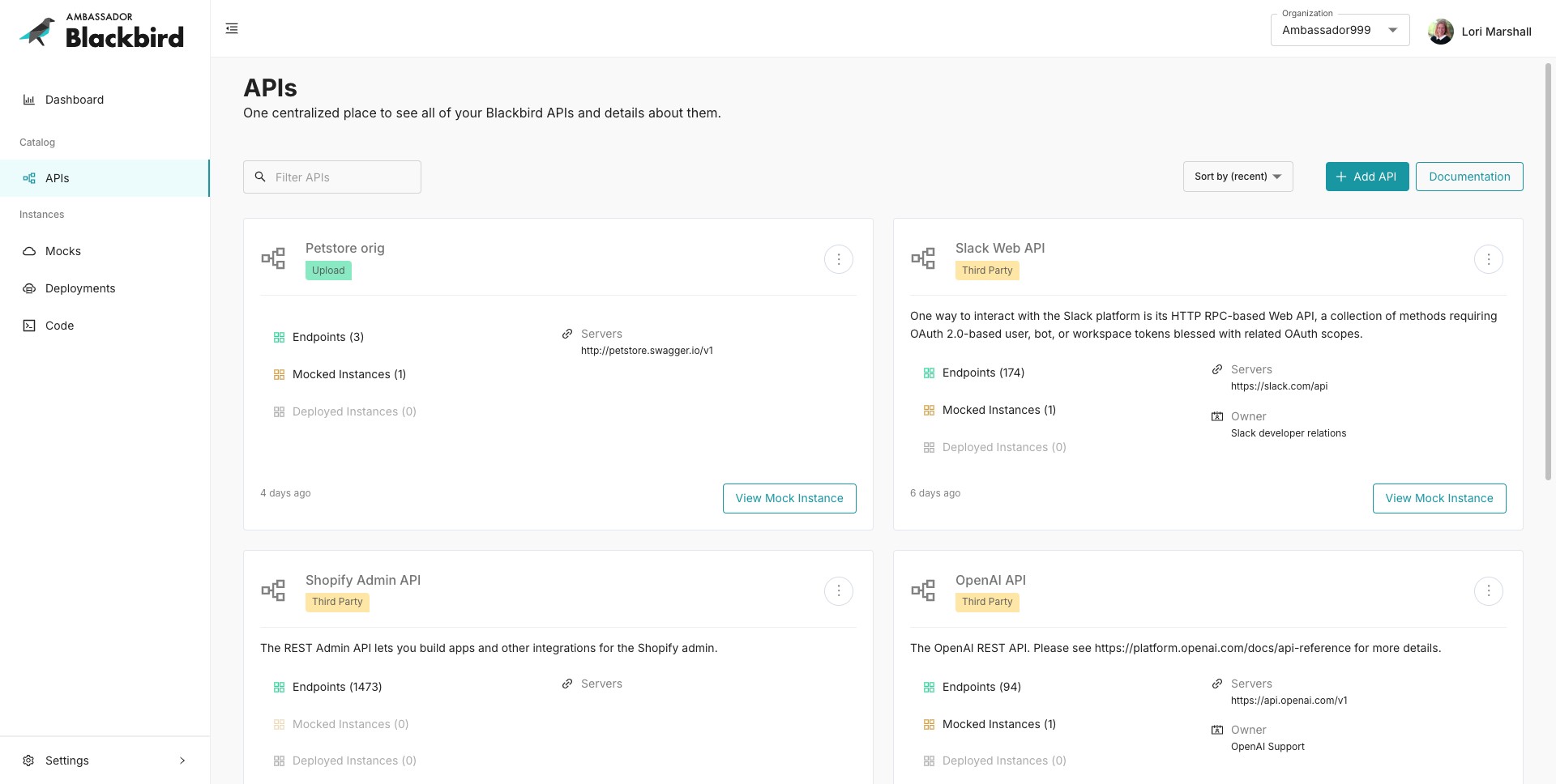Image resolution: width=1556 pixels, height=784 pixels.
Task: Open Shopify Admin API card options menu
Action: click(839, 591)
